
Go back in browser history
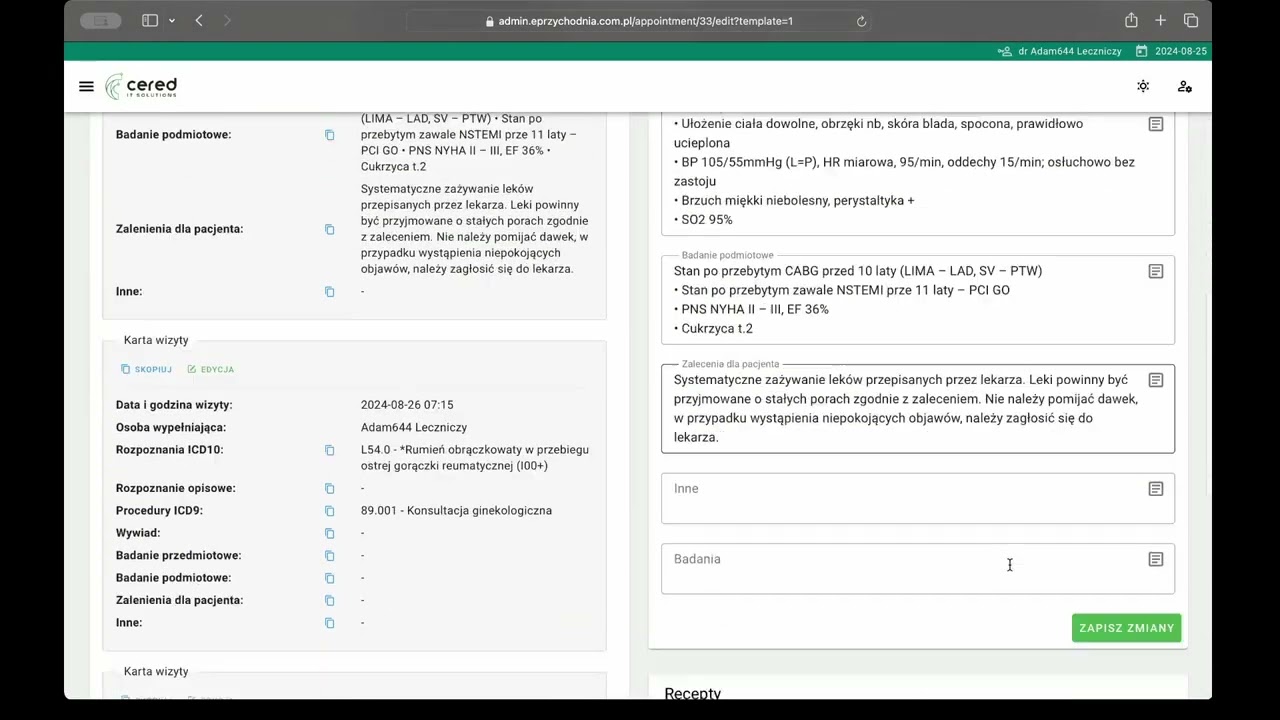coord(199,21)
